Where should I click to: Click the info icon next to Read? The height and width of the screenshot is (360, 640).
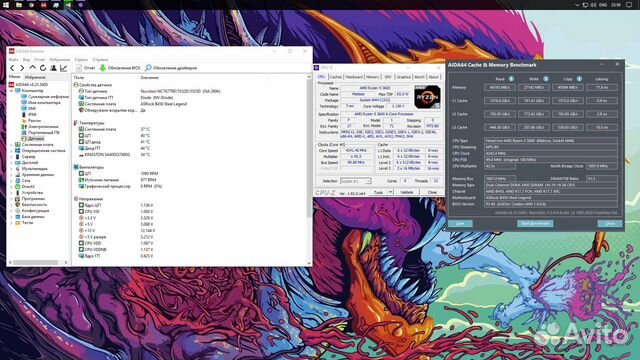[x=511, y=79]
